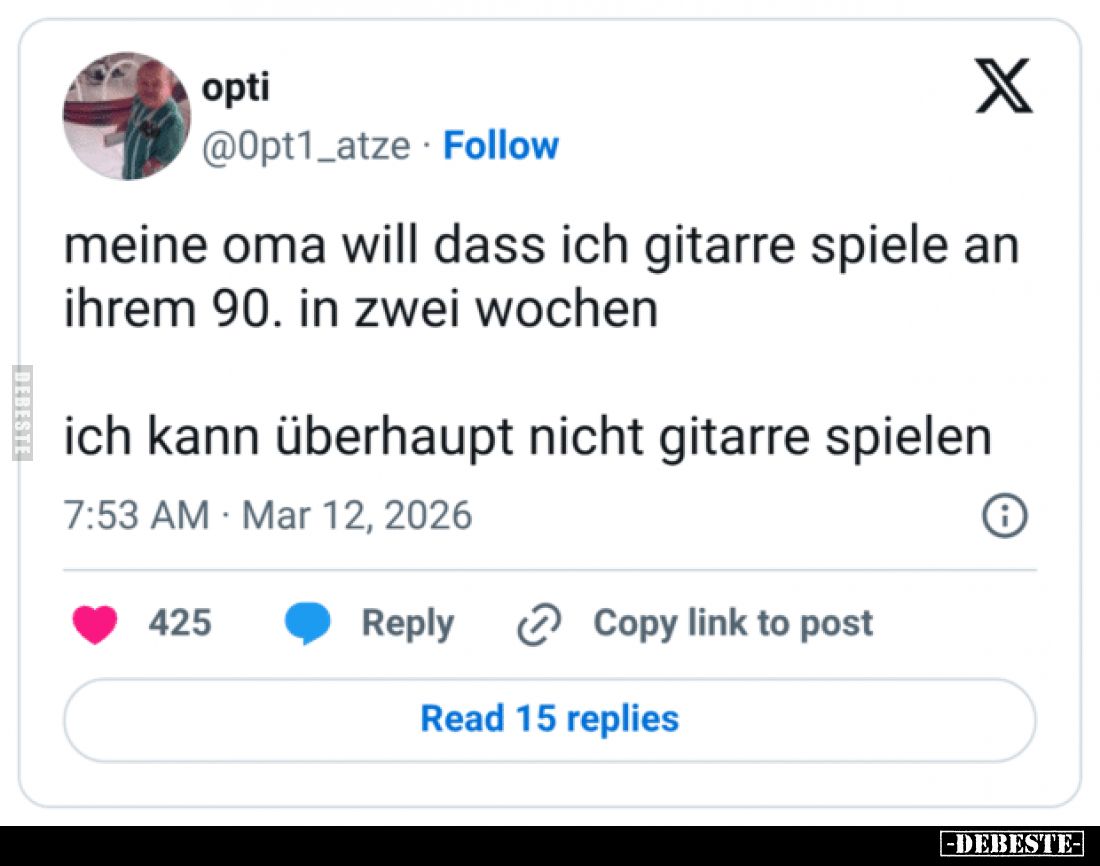1100x866 pixels.
Task: Click the 425 likes count
Action: pos(180,623)
